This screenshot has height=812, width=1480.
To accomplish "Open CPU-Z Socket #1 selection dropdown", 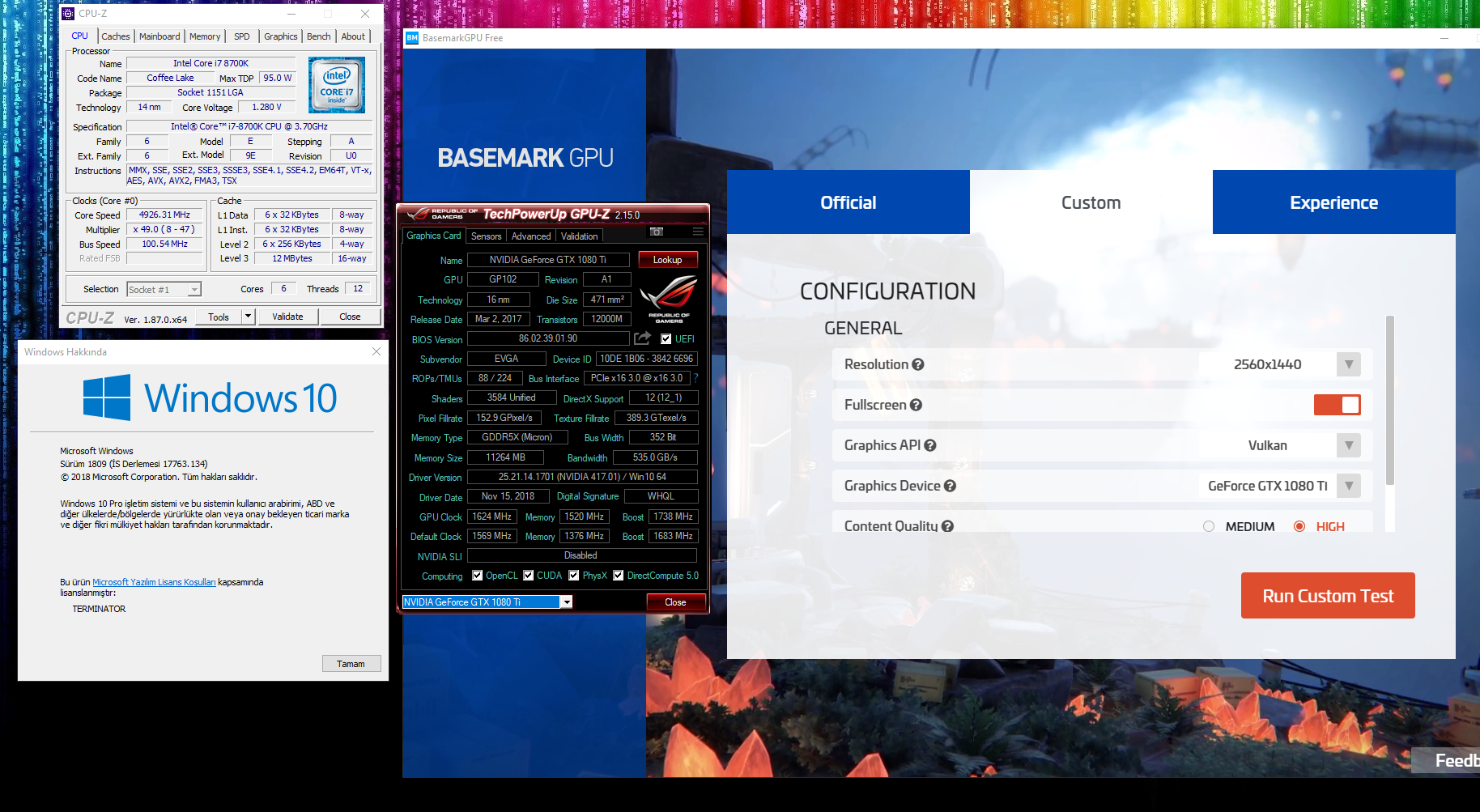I will coord(194,290).
